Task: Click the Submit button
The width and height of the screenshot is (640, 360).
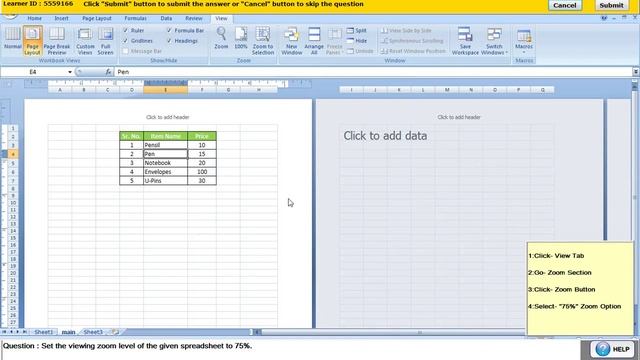Action: 611,5
